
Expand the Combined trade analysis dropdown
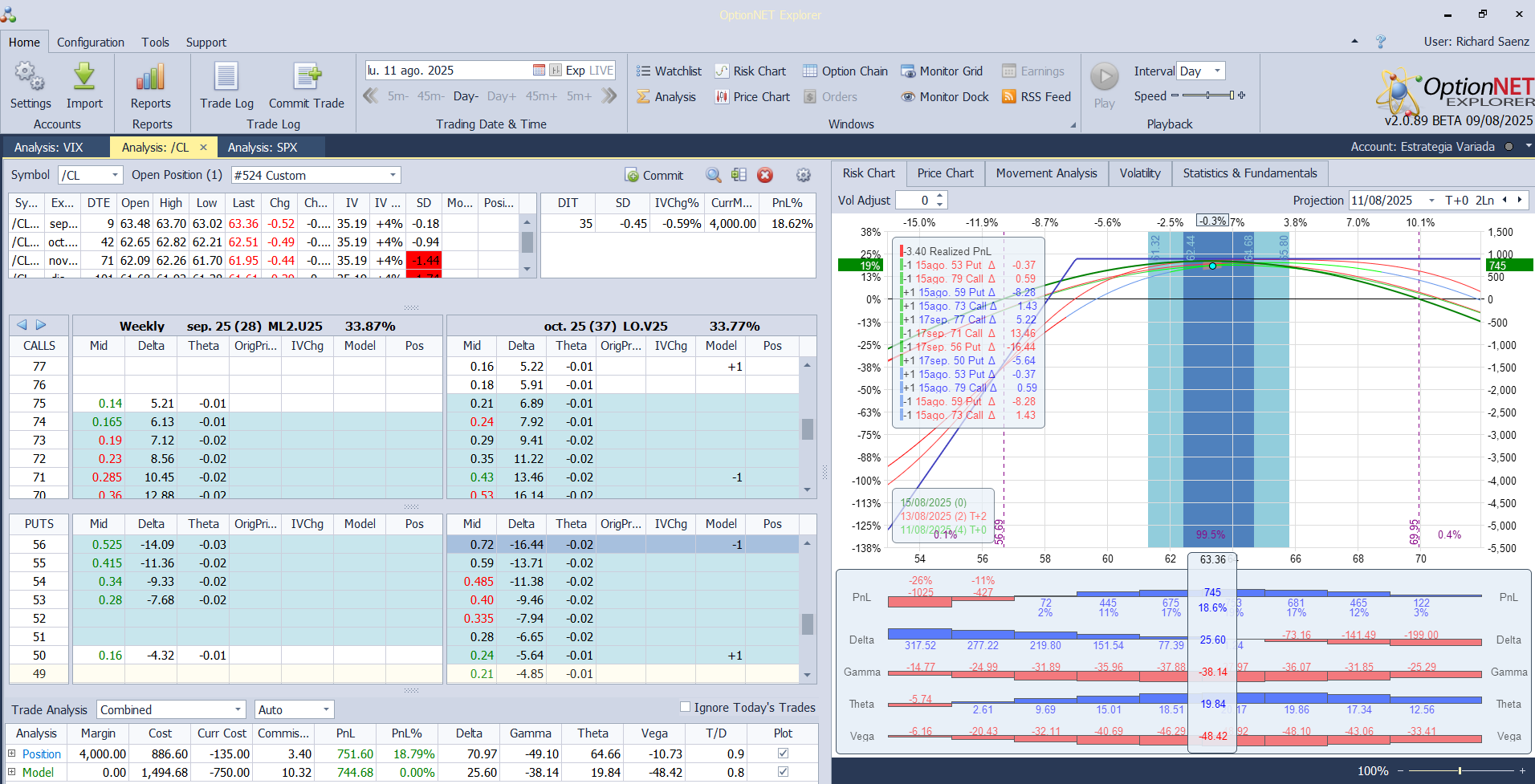pyautogui.click(x=238, y=710)
